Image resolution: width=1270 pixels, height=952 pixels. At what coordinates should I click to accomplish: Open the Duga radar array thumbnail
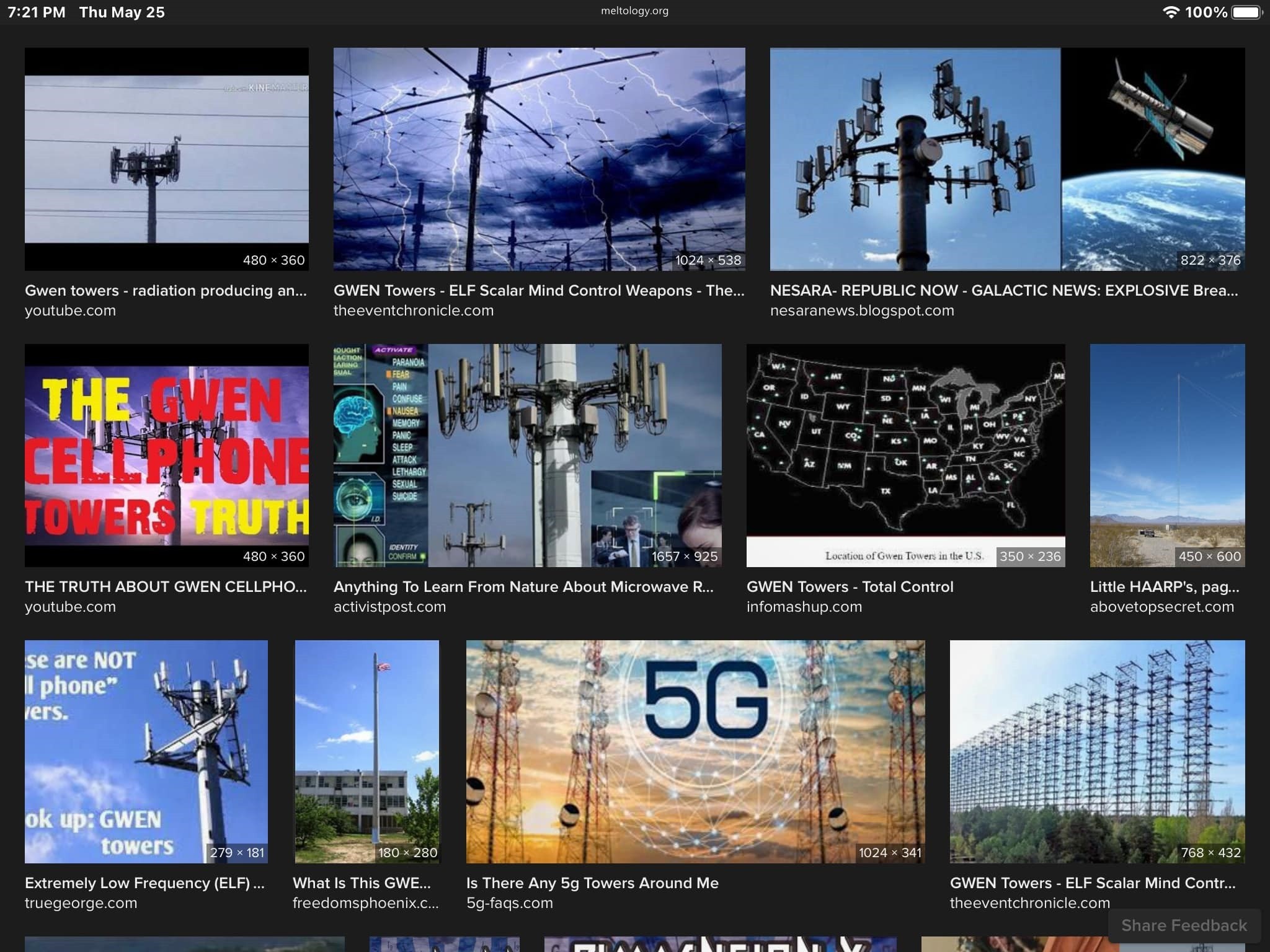(x=1098, y=751)
